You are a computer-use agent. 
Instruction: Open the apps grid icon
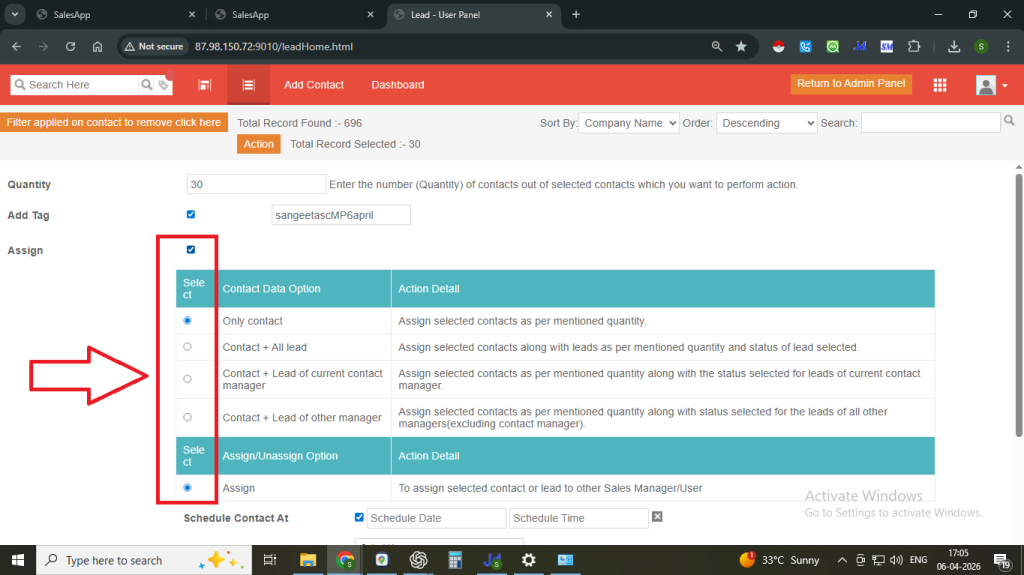point(940,85)
